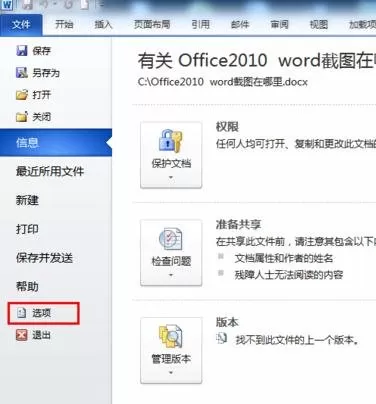The width and height of the screenshot is (376, 404).
Task: Click the 检查问题 button label
Action: (171, 261)
